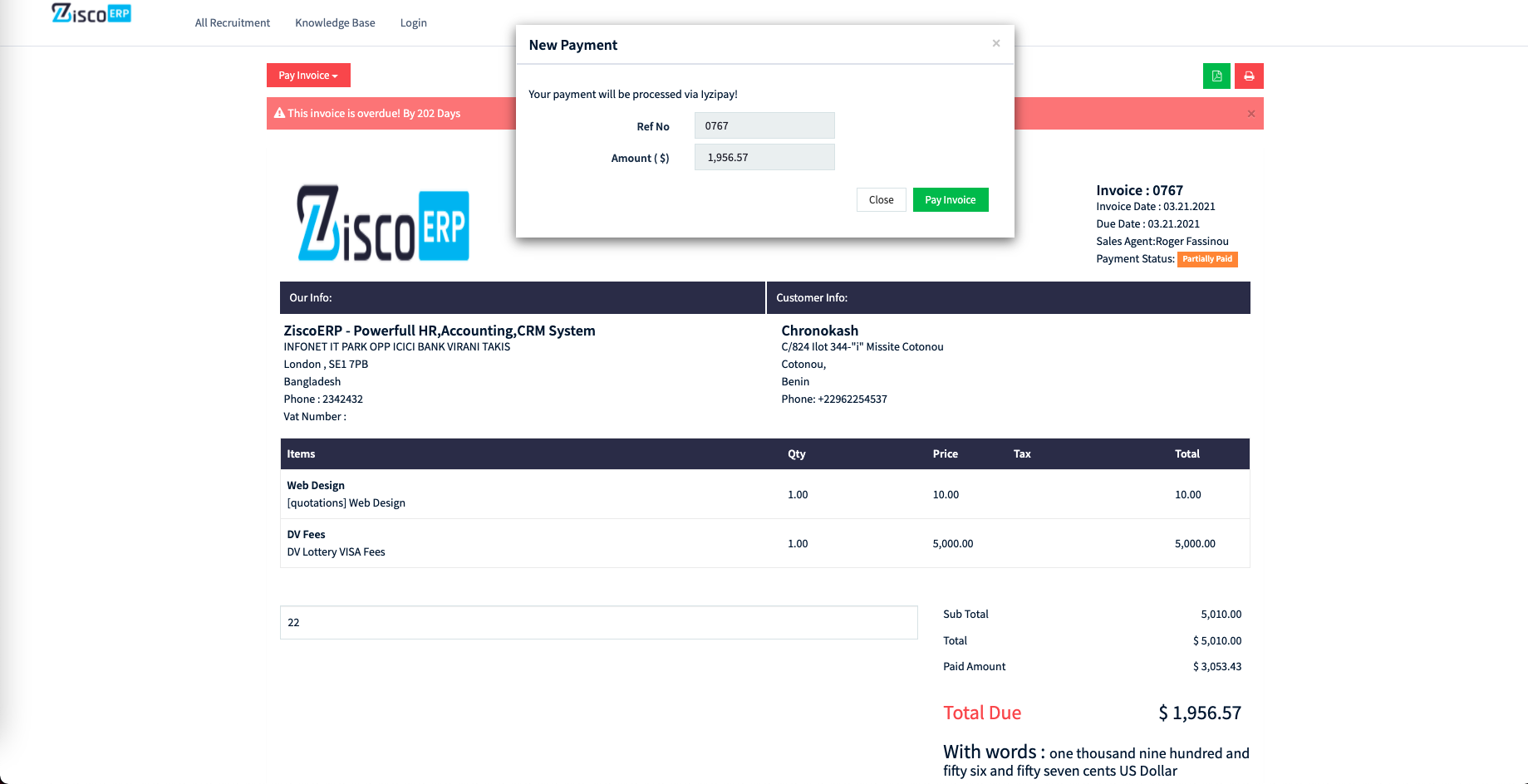Open All Recruitment

tap(232, 22)
